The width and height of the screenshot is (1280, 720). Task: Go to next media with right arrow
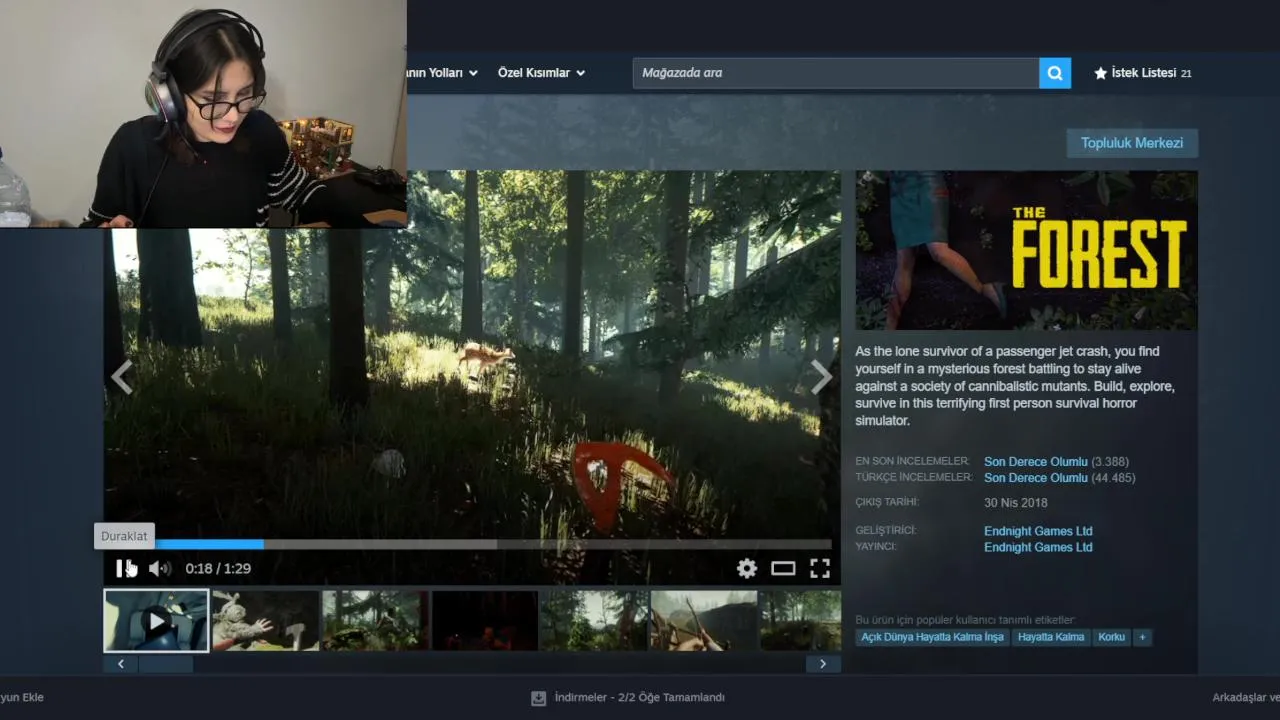(x=821, y=377)
